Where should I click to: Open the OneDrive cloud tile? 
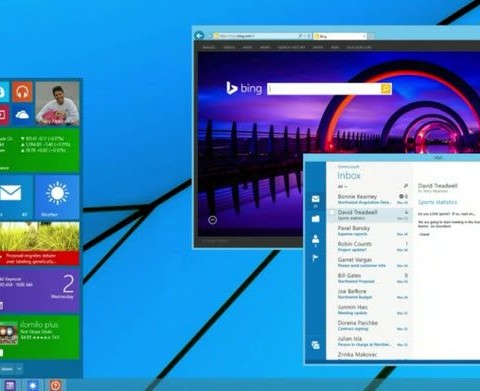coord(22,115)
